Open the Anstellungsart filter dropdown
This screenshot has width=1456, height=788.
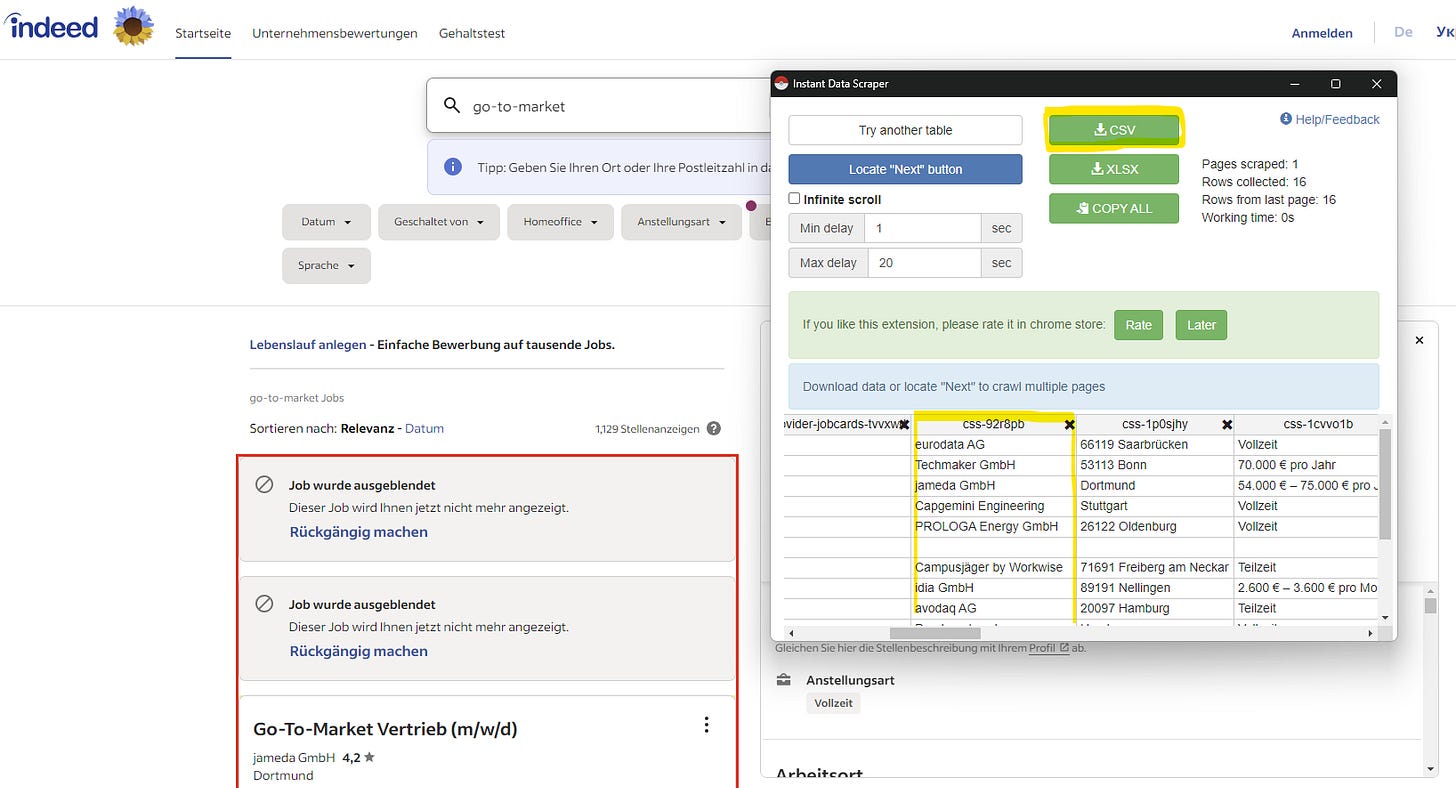pyautogui.click(x=681, y=222)
